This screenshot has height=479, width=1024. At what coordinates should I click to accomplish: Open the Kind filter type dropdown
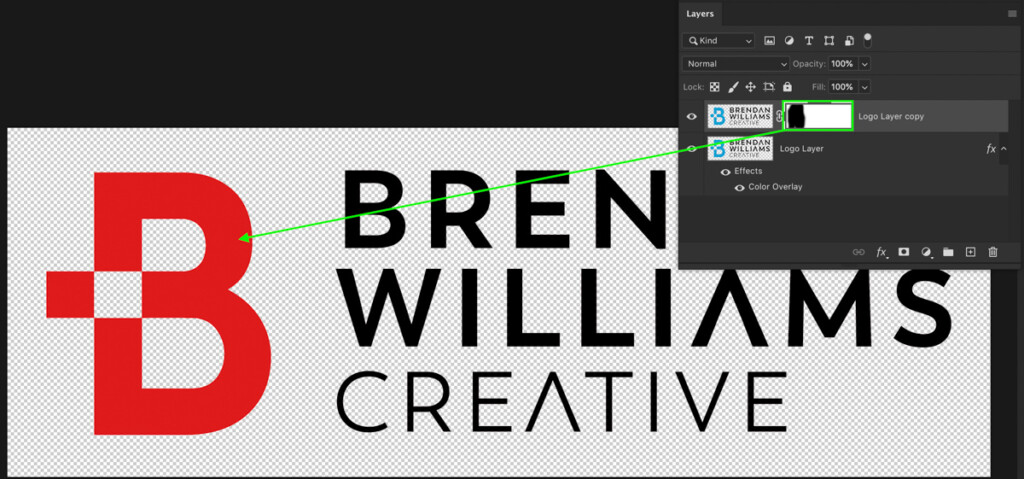tap(718, 41)
